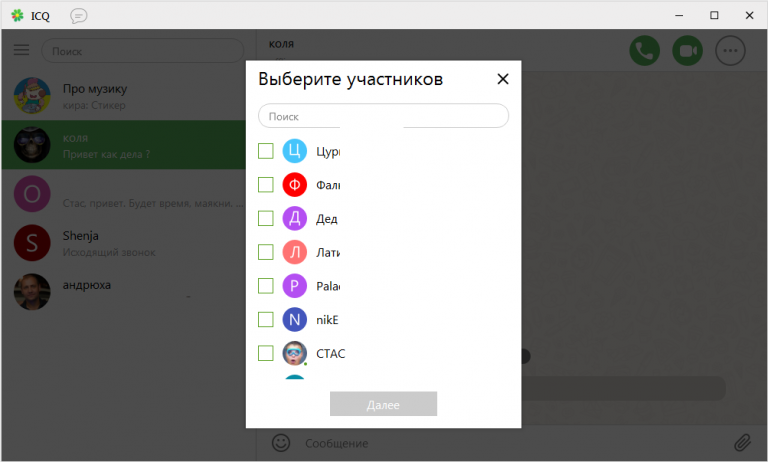The height and width of the screenshot is (462, 768).
Task: Select the андрюха chat in the list
Action: 128,291
